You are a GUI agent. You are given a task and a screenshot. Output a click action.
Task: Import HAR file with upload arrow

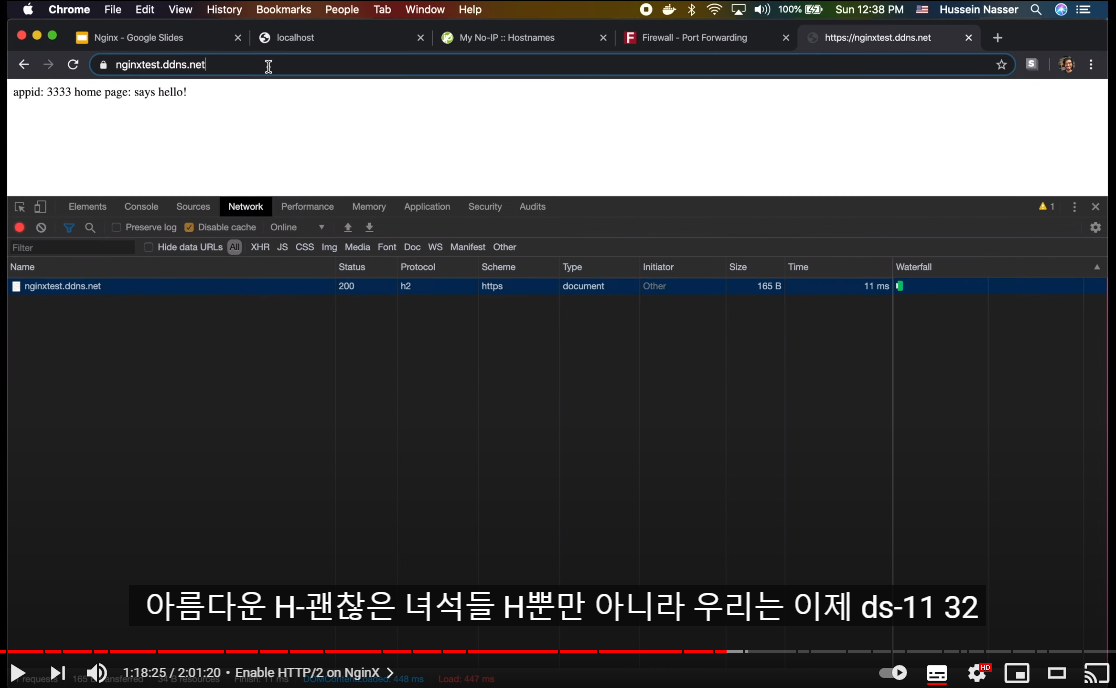pos(348,228)
